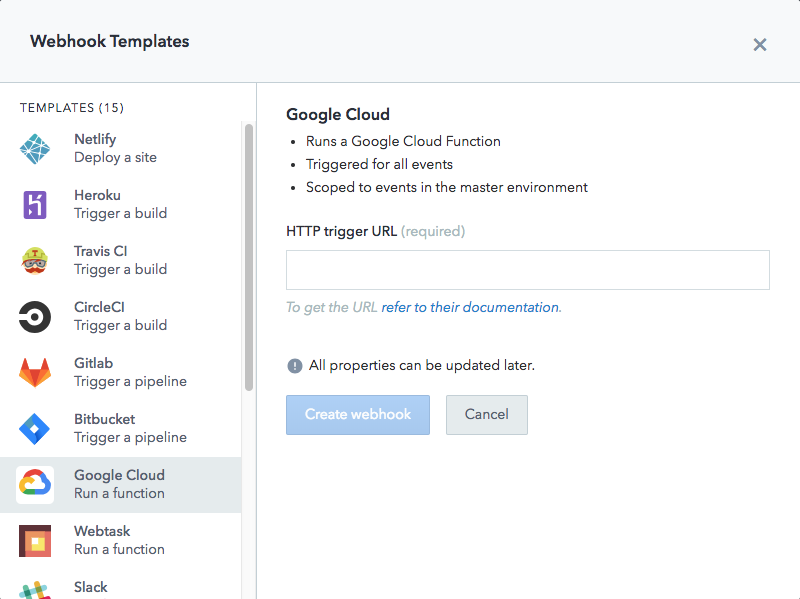800x599 pixels.
Task: Select the Travis CI template icon
Action: [x=34, y=260]
